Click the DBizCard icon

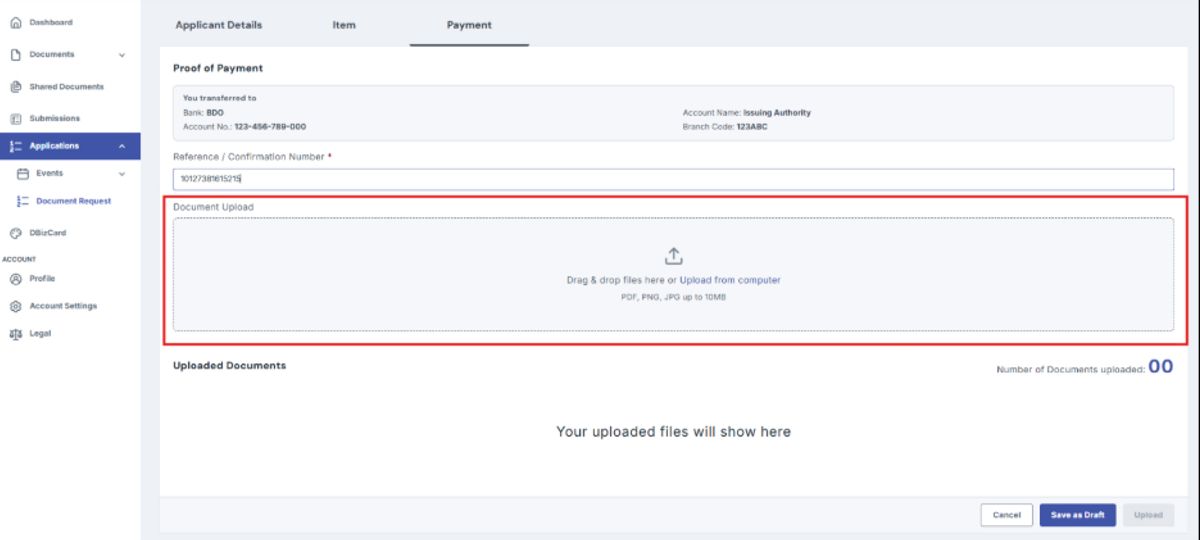16,233
